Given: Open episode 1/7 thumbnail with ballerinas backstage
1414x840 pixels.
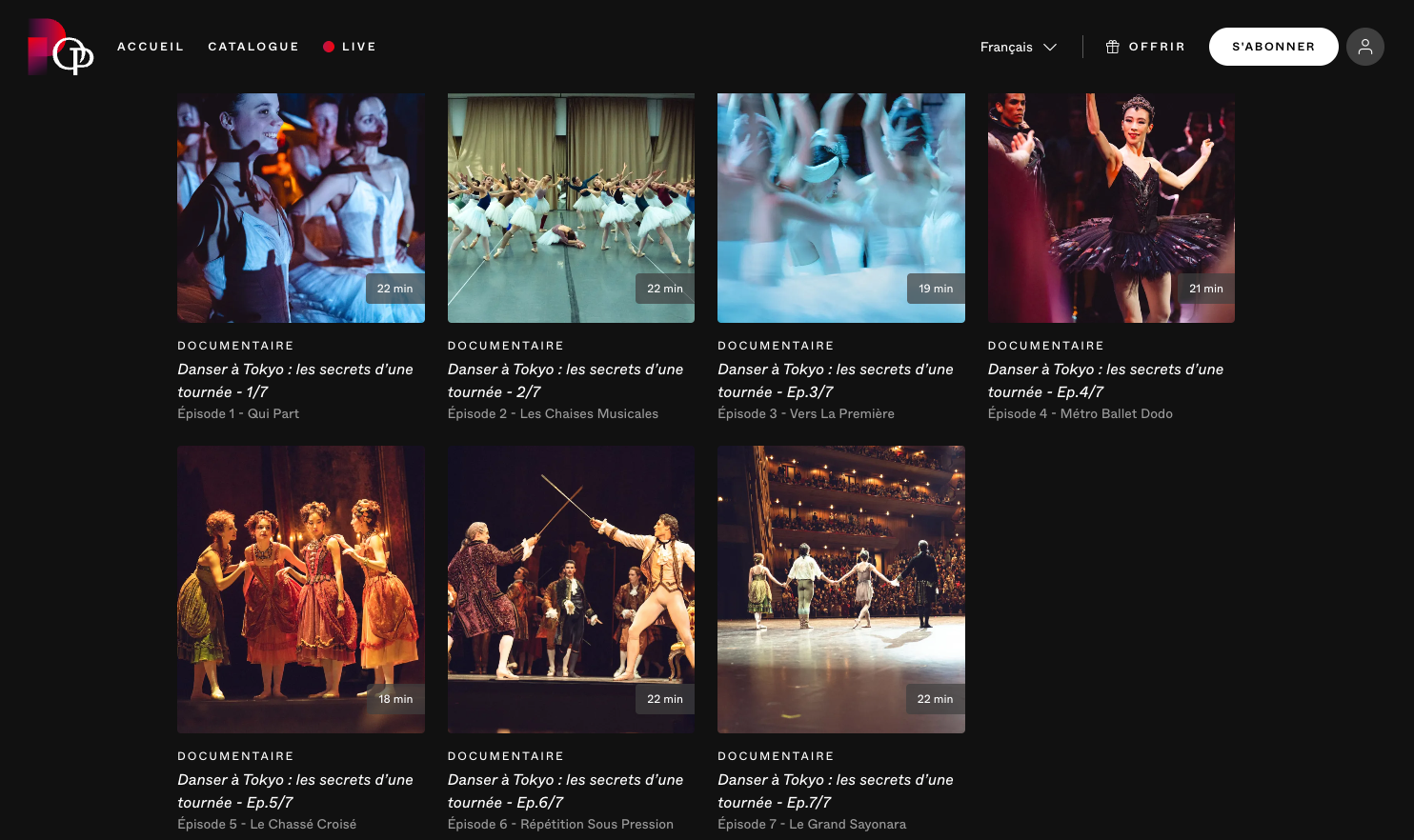Looking at the screenshot, I should pyautogui.click(x=301, y=208).
